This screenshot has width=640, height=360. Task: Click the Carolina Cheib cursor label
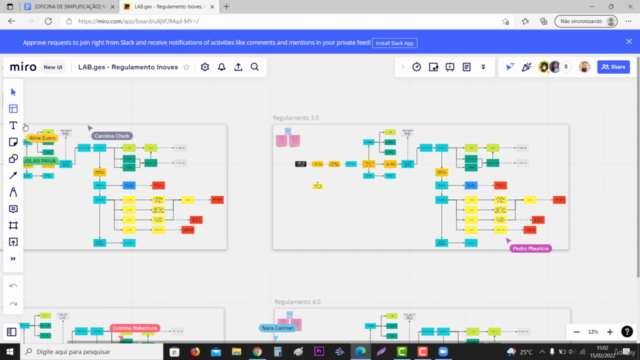pos(112,136)
